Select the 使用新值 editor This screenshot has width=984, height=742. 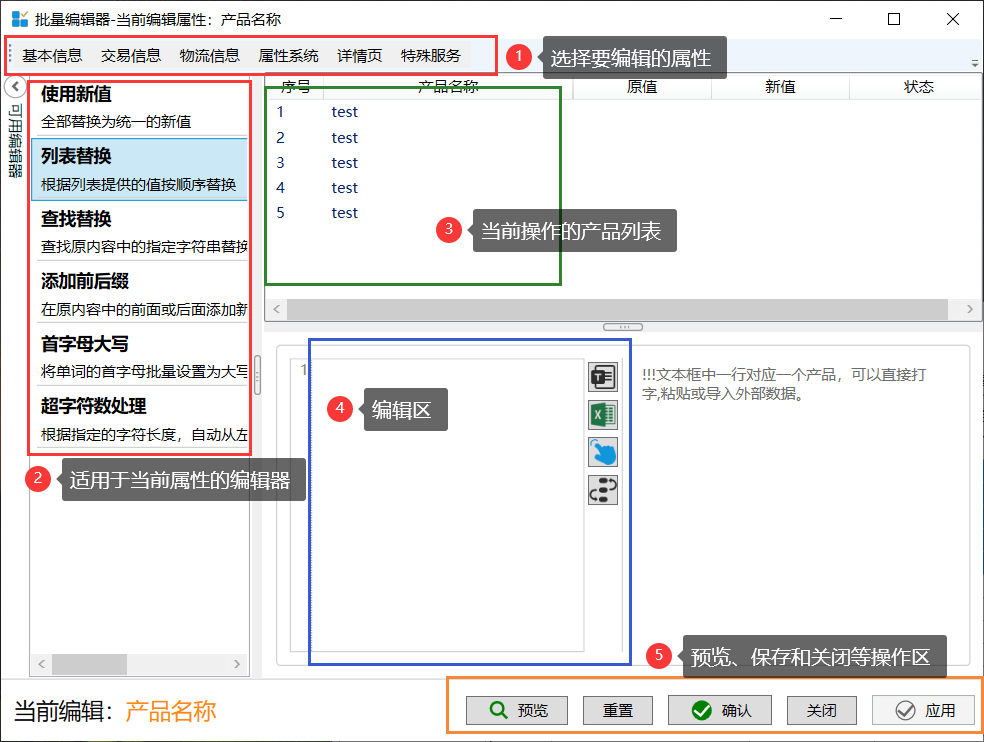click(x=140, y=107)
